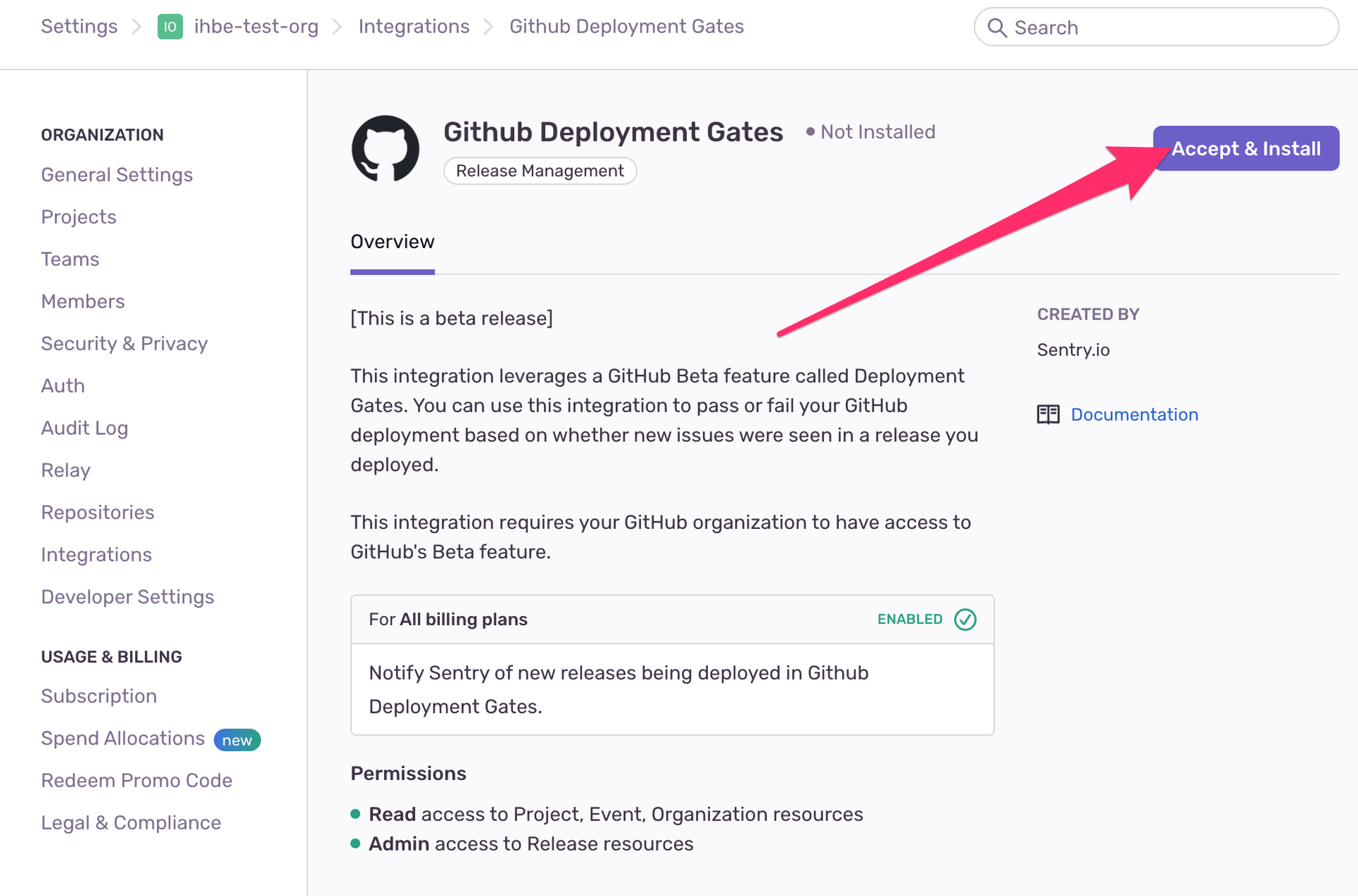
Task: Expand the breadcrumb chevron after Settings
Action: [135, 27]
